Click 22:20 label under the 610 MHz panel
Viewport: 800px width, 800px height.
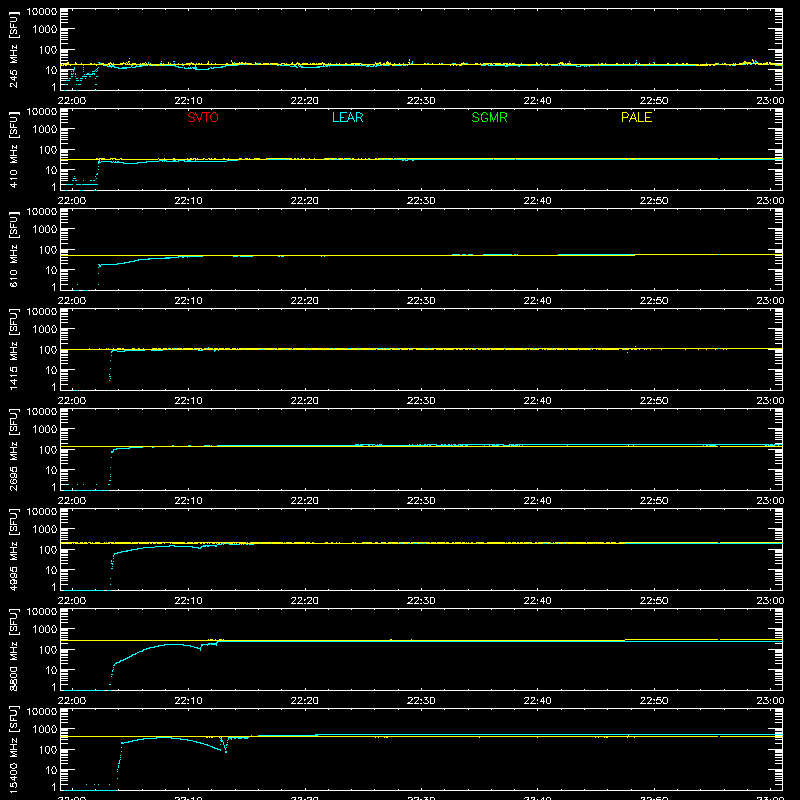(305, 301)
